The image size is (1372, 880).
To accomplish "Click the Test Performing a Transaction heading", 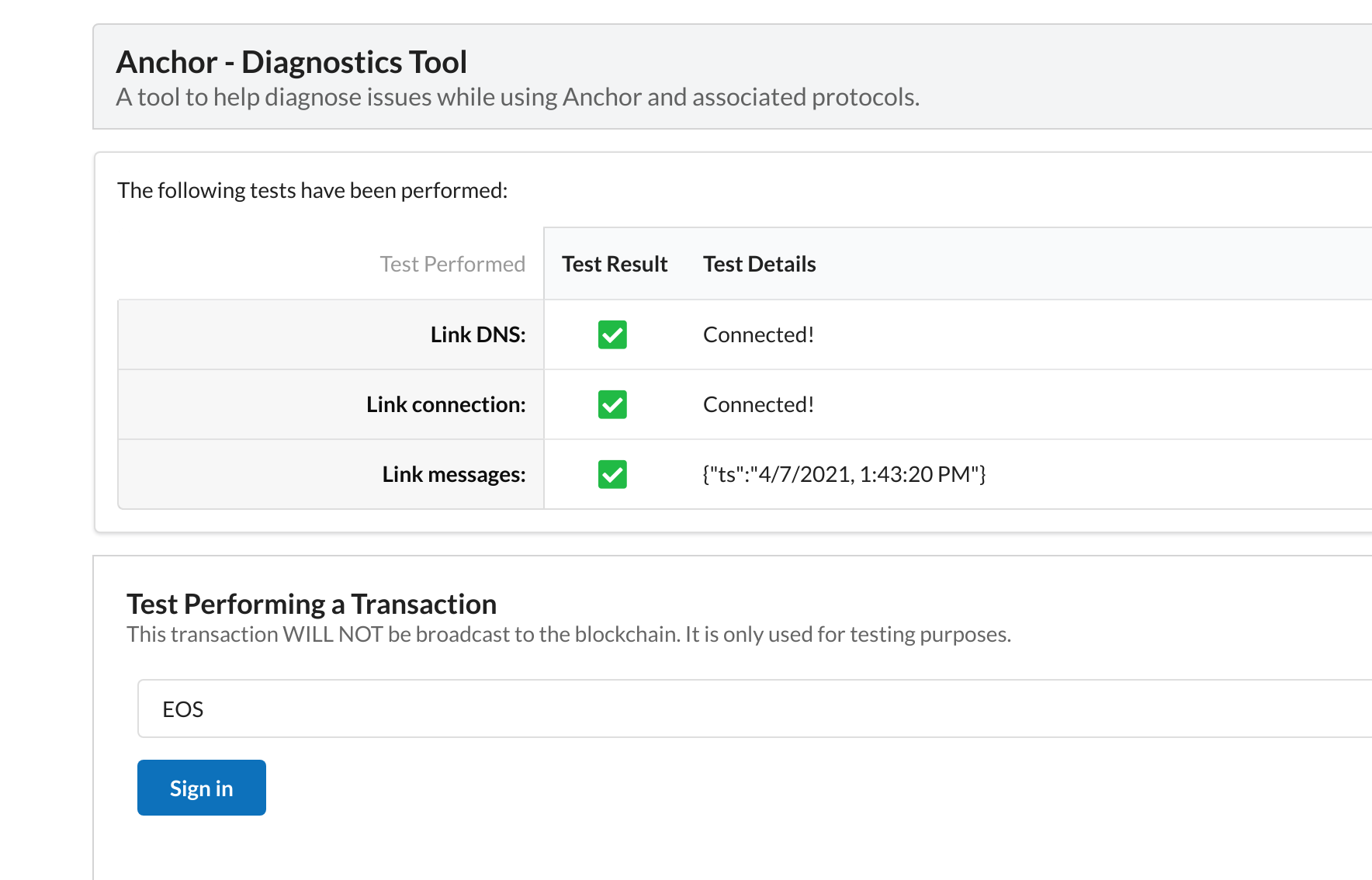I will (311, 604).
